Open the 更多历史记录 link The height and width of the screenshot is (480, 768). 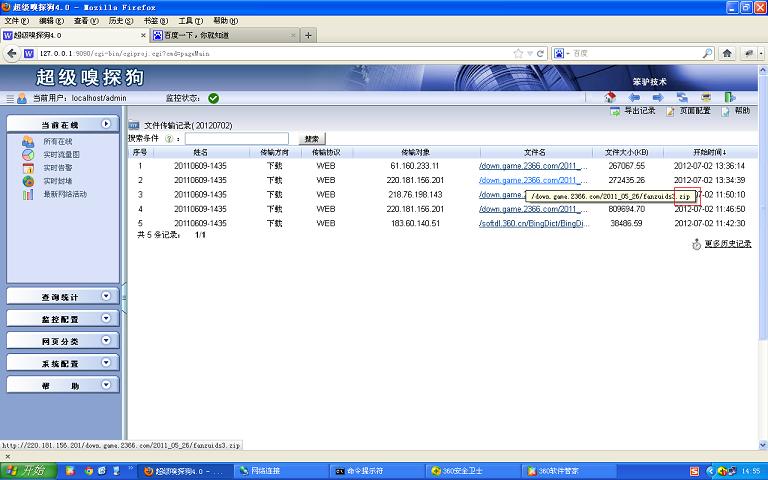point(727,244)
